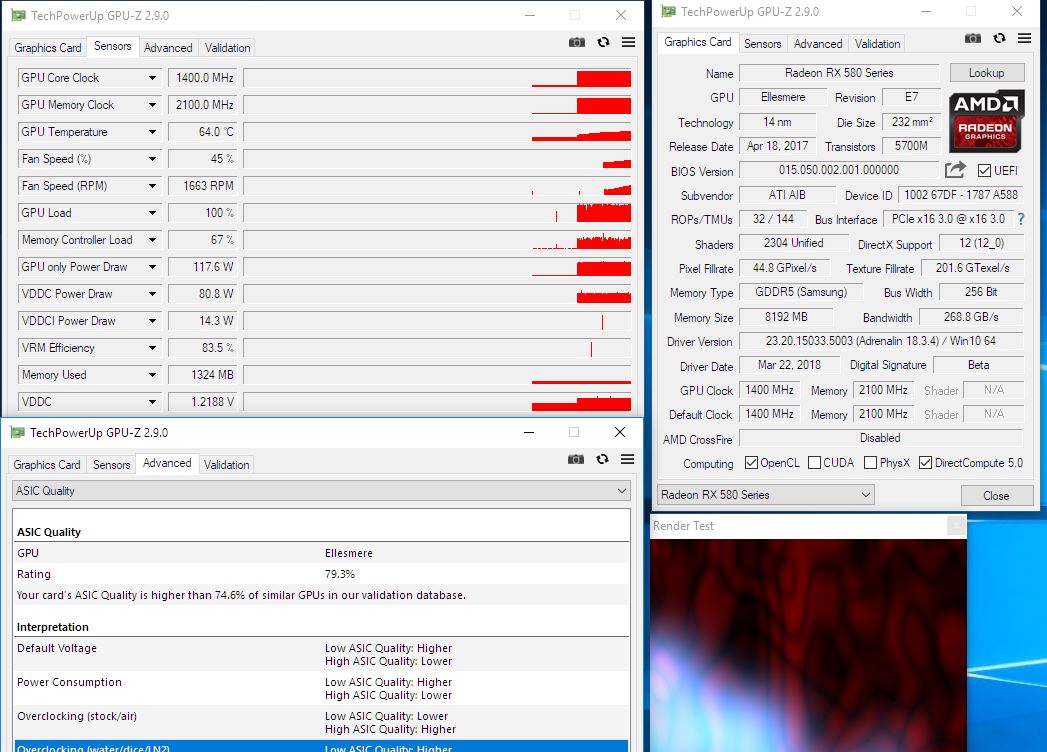Click the Close button in Graphics Card window

click(x=996, y=496)
